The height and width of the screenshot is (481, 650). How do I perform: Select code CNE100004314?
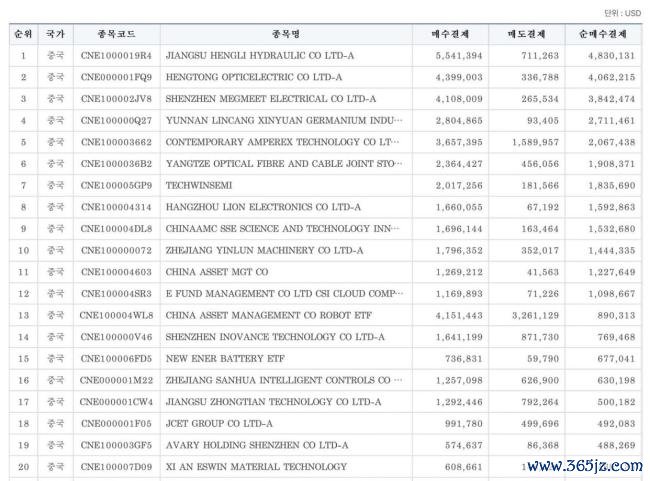pyautogui.click(x=116, y=207)
